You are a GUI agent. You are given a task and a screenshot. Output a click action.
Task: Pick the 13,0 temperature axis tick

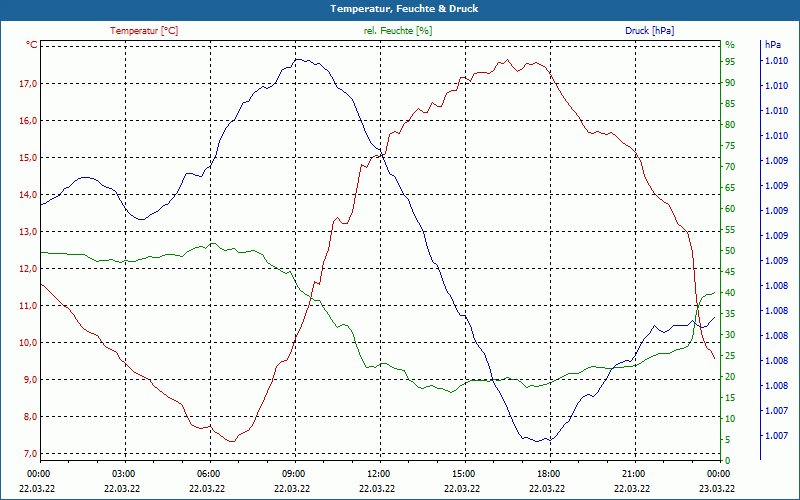click(x=28, y=232)
